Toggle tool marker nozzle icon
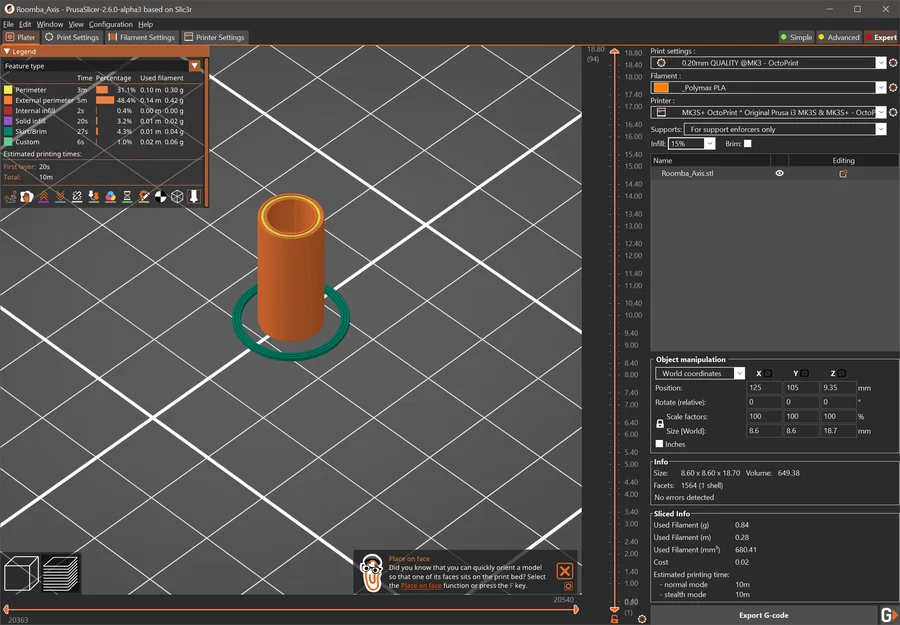Image resolution: width=900 pixels, height=625 pixels. 194,197
